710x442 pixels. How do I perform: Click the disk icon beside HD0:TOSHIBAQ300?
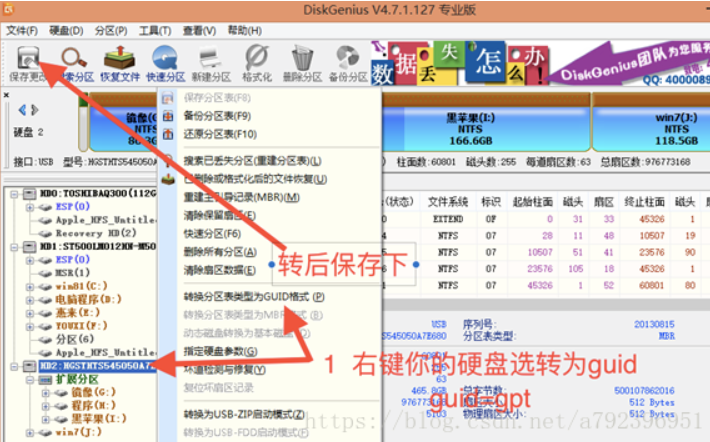[x=29, y=194]
